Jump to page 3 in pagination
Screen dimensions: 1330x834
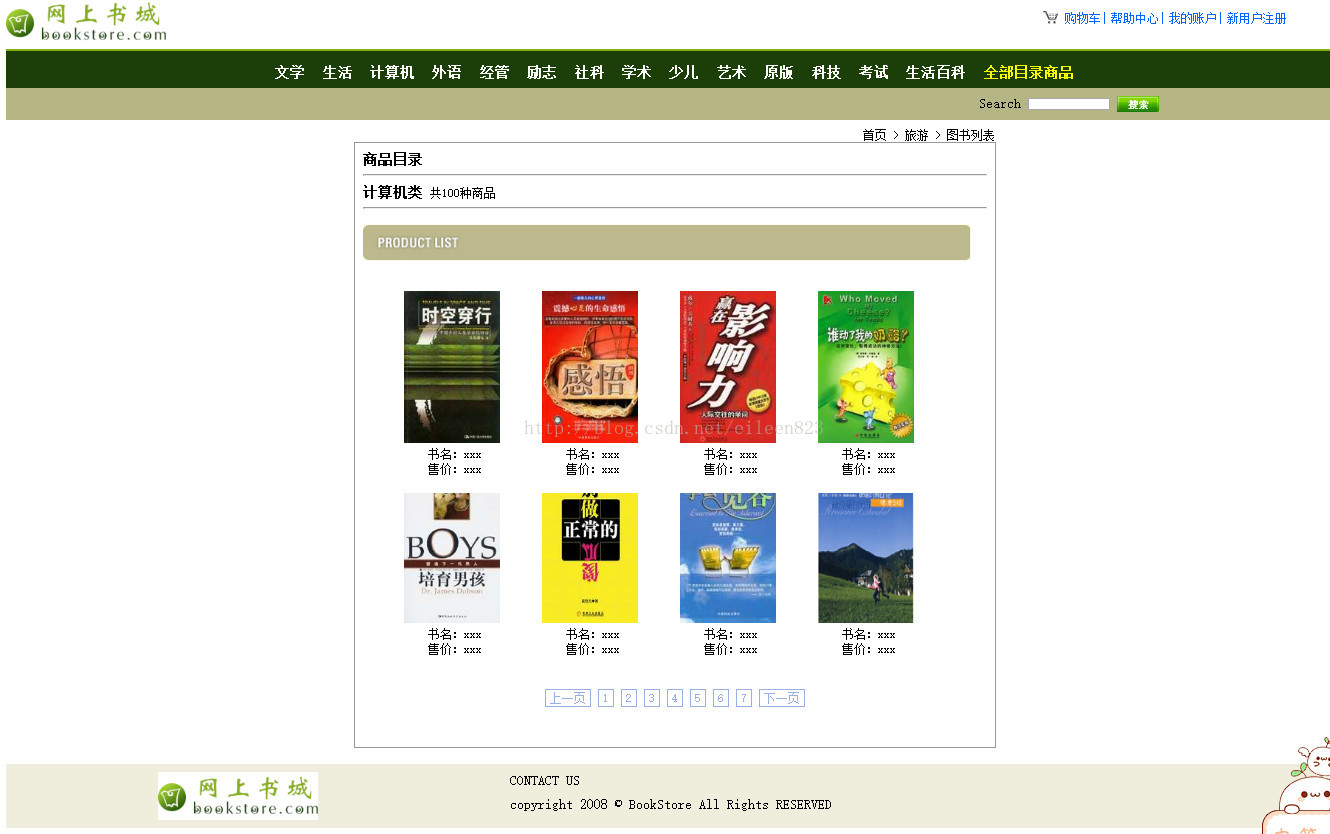tap(652, 698)
